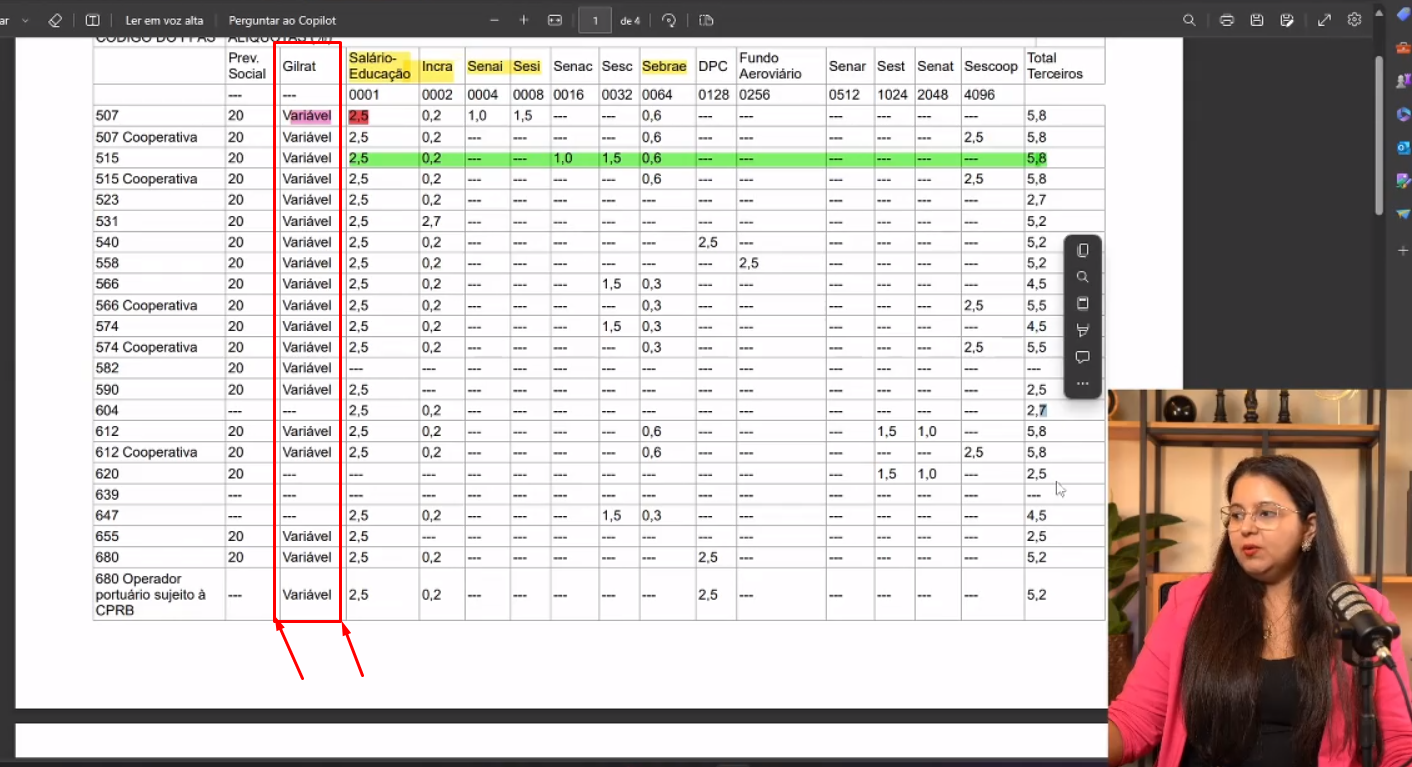Click the third icon in the floating mini toolbar
Viewport: 1412px width, 767px height.
click(1082, 303)
